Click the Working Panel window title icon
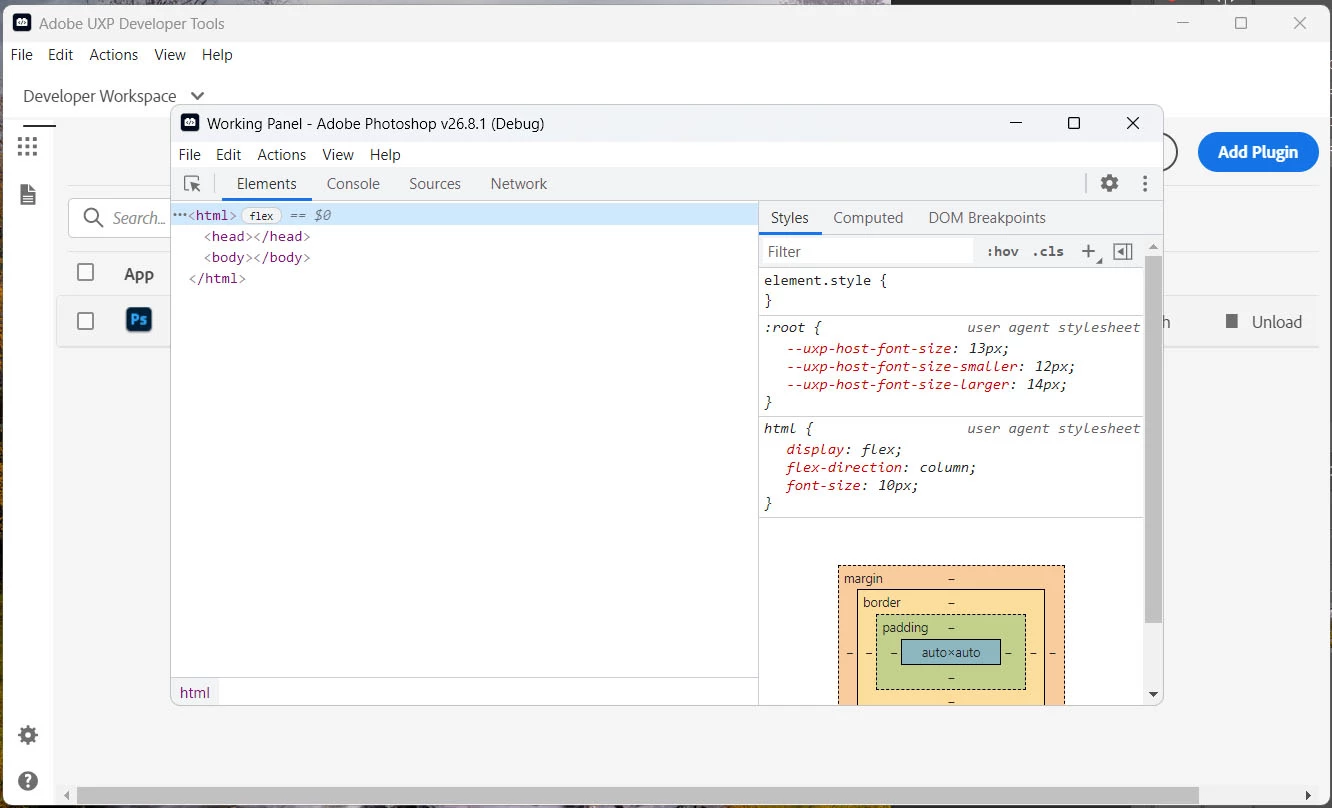This screenshot has width=1332, height=808. [190, 123]
